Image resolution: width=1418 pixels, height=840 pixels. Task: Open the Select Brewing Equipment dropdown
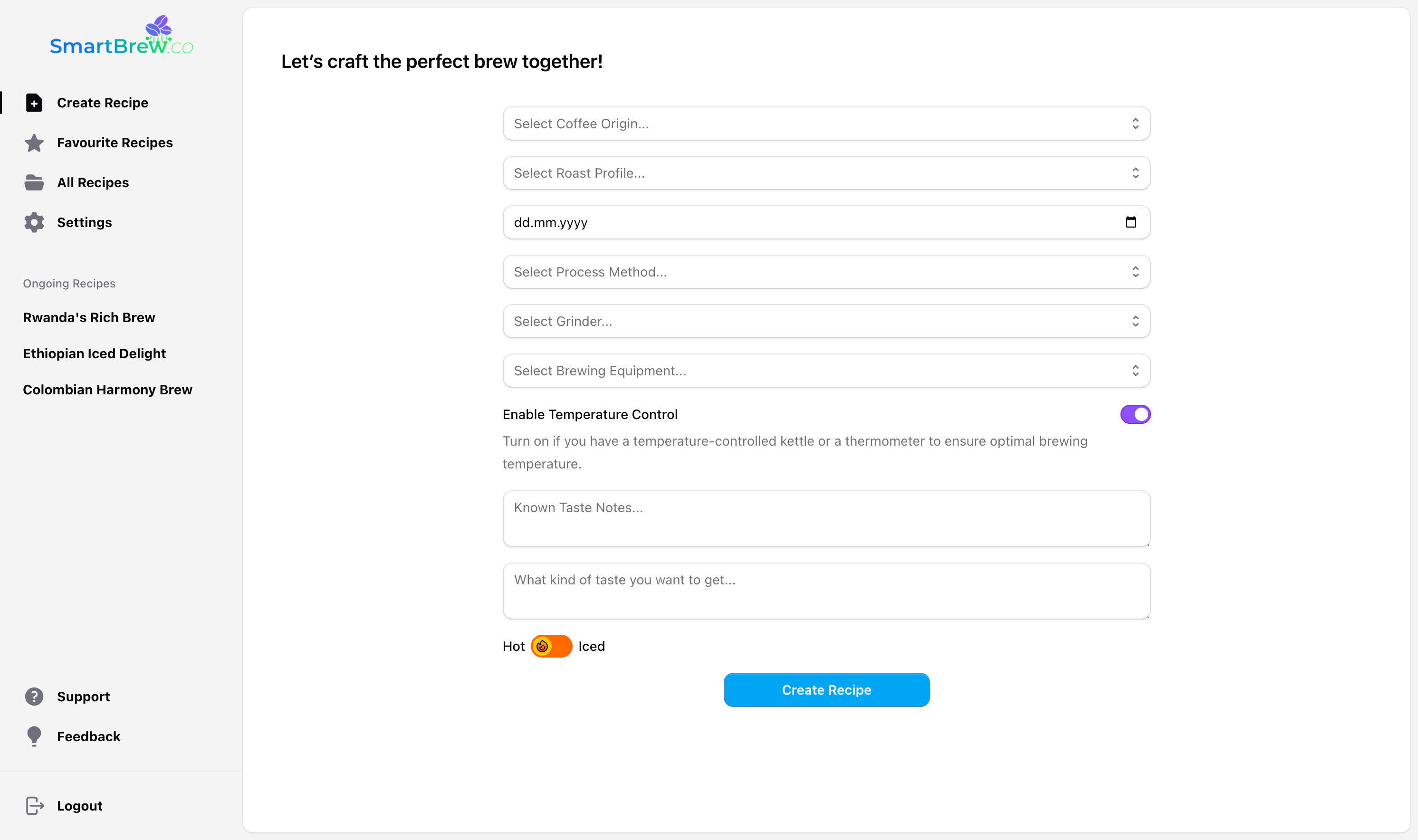coord(825,370)
